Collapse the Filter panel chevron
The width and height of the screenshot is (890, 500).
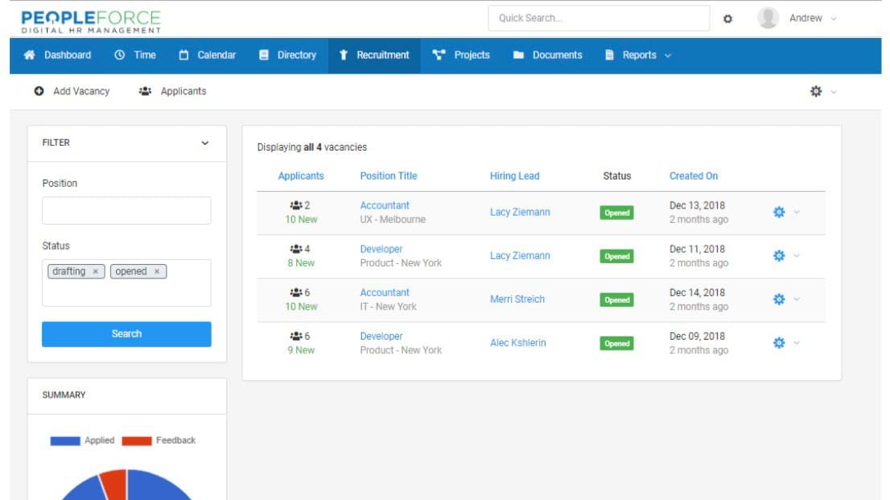point(205,143)
